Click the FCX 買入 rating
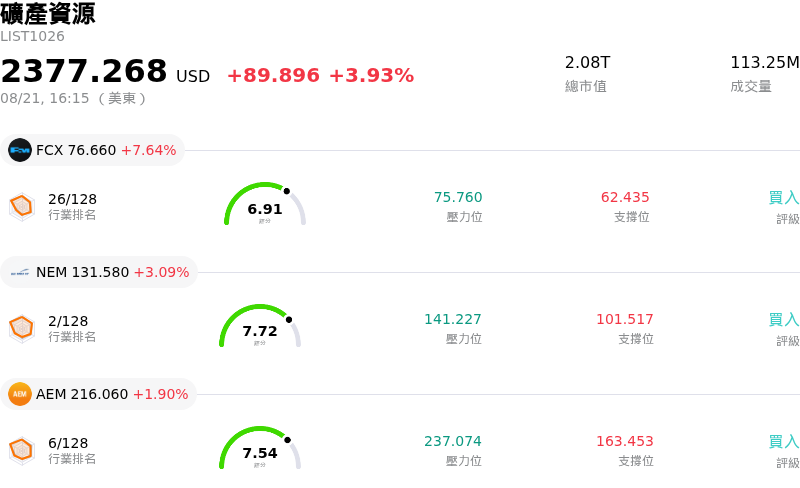 click(x=784, y=197)
